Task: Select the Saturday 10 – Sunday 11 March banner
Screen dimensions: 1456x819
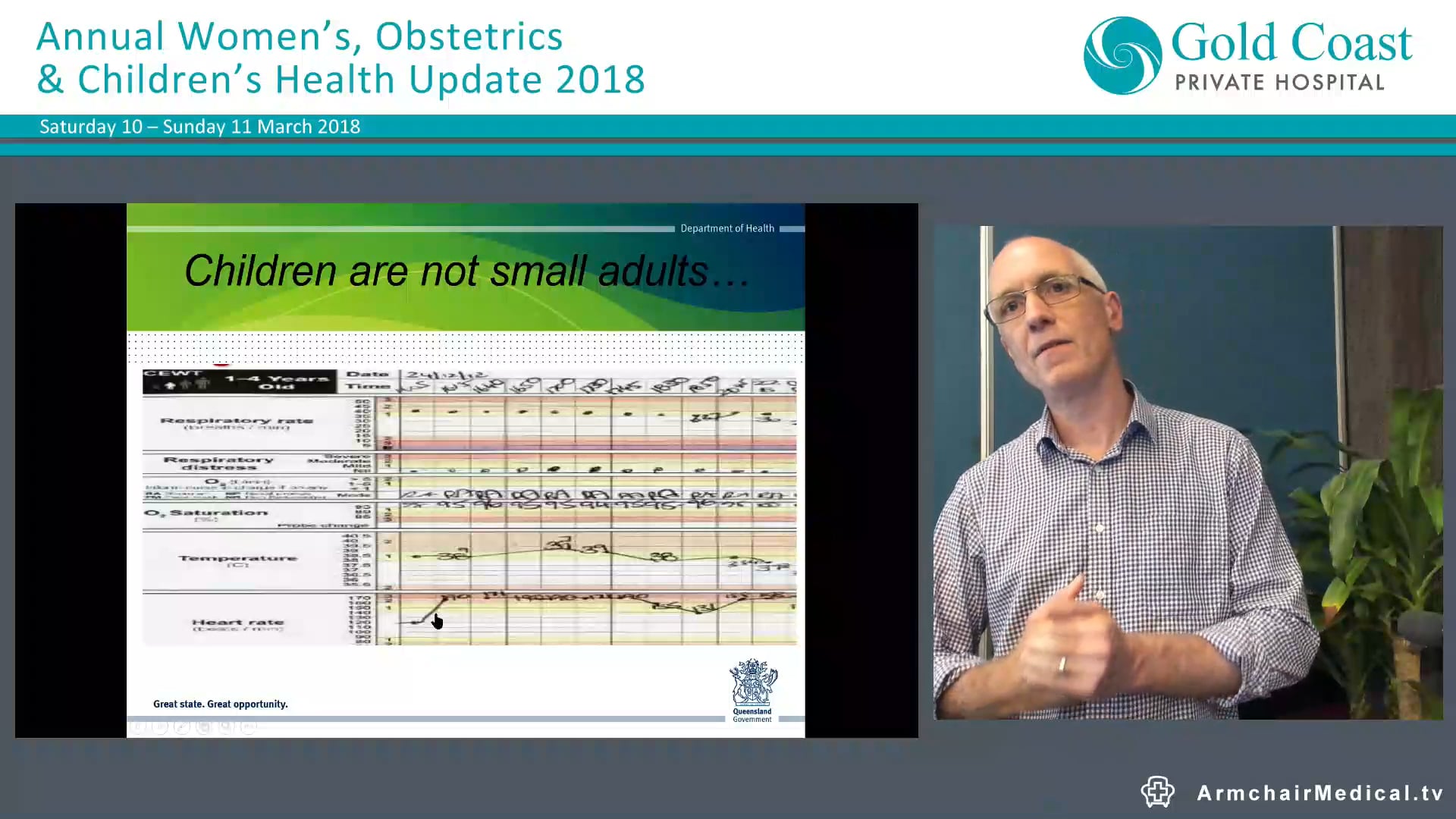Action: (x=199, y=127)
